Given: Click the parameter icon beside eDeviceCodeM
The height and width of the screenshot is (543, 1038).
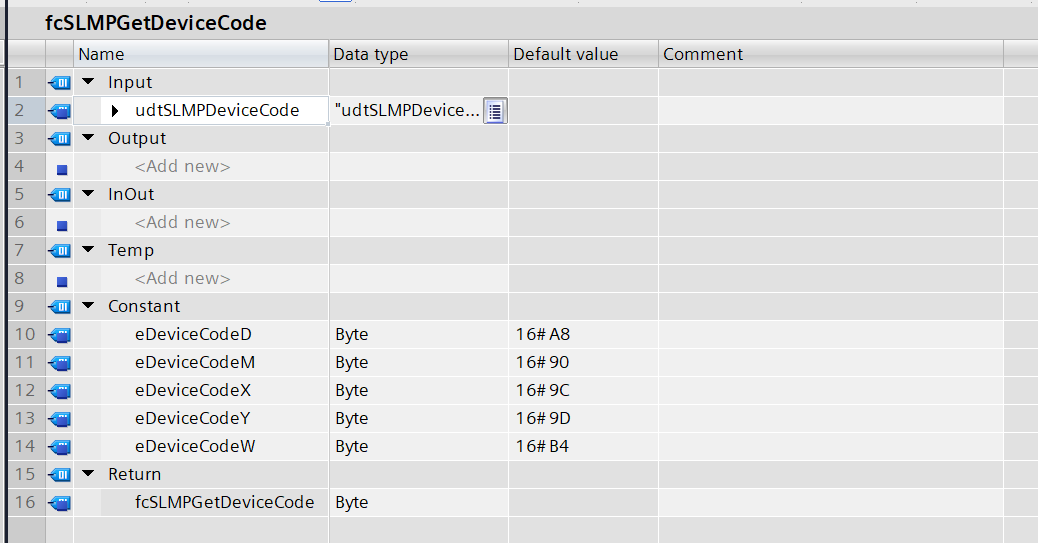Looking at the screenshot, I should (x=60, y=363).
